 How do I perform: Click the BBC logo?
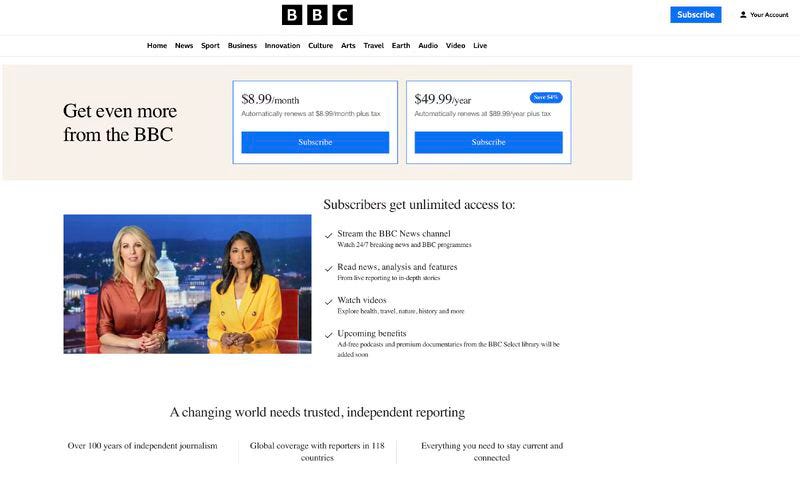[x=317, y=15]
